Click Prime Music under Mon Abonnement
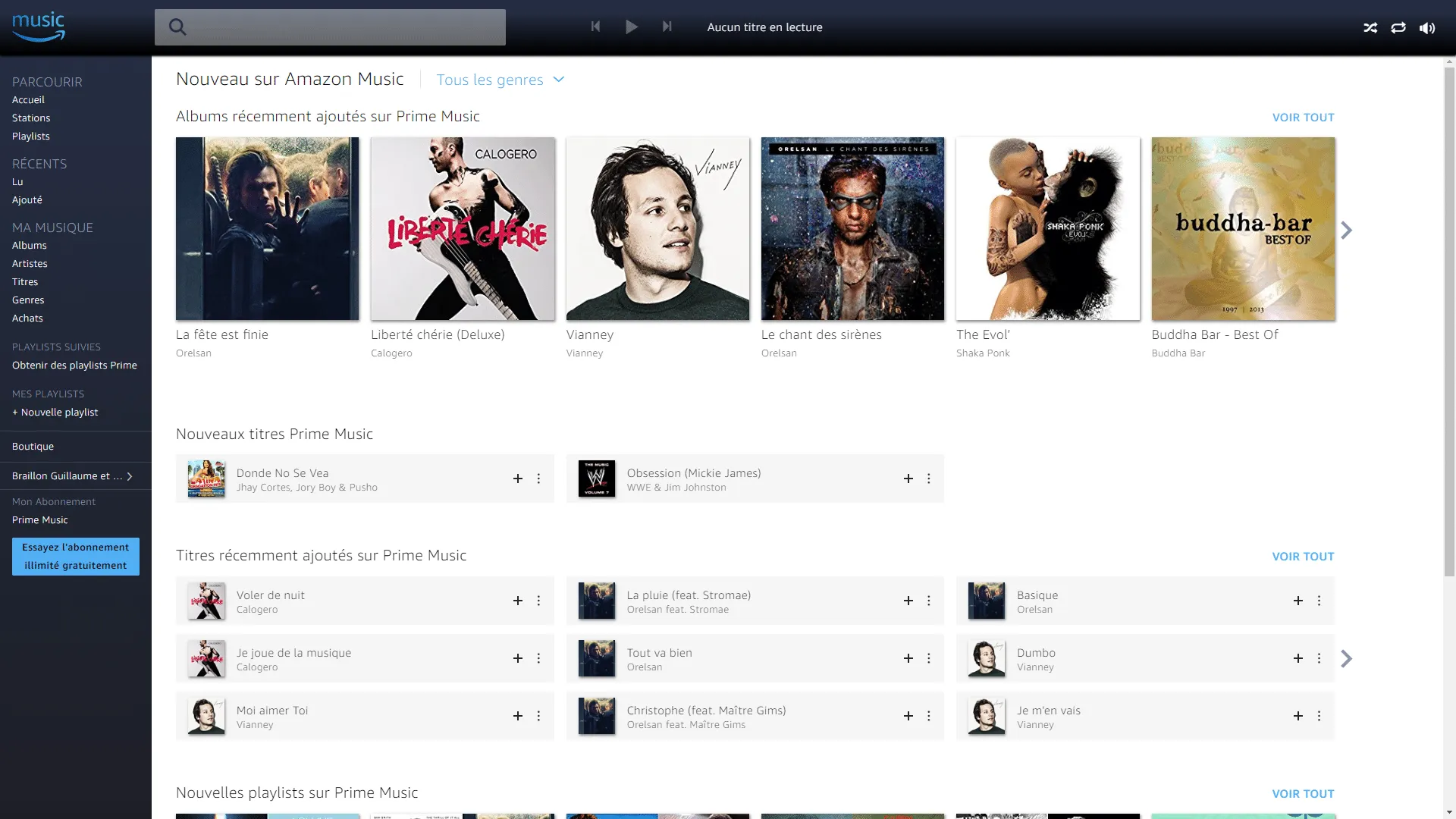 (40, 520)
